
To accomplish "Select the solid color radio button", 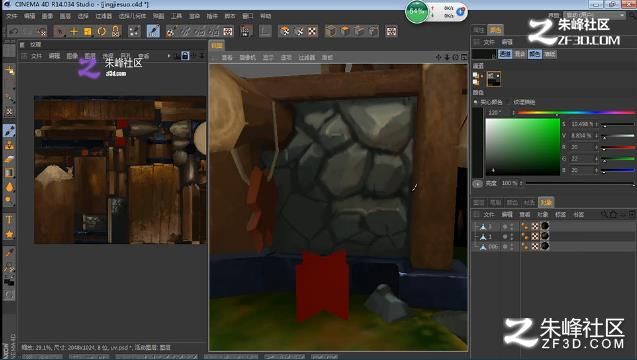I will click(475, 102).
